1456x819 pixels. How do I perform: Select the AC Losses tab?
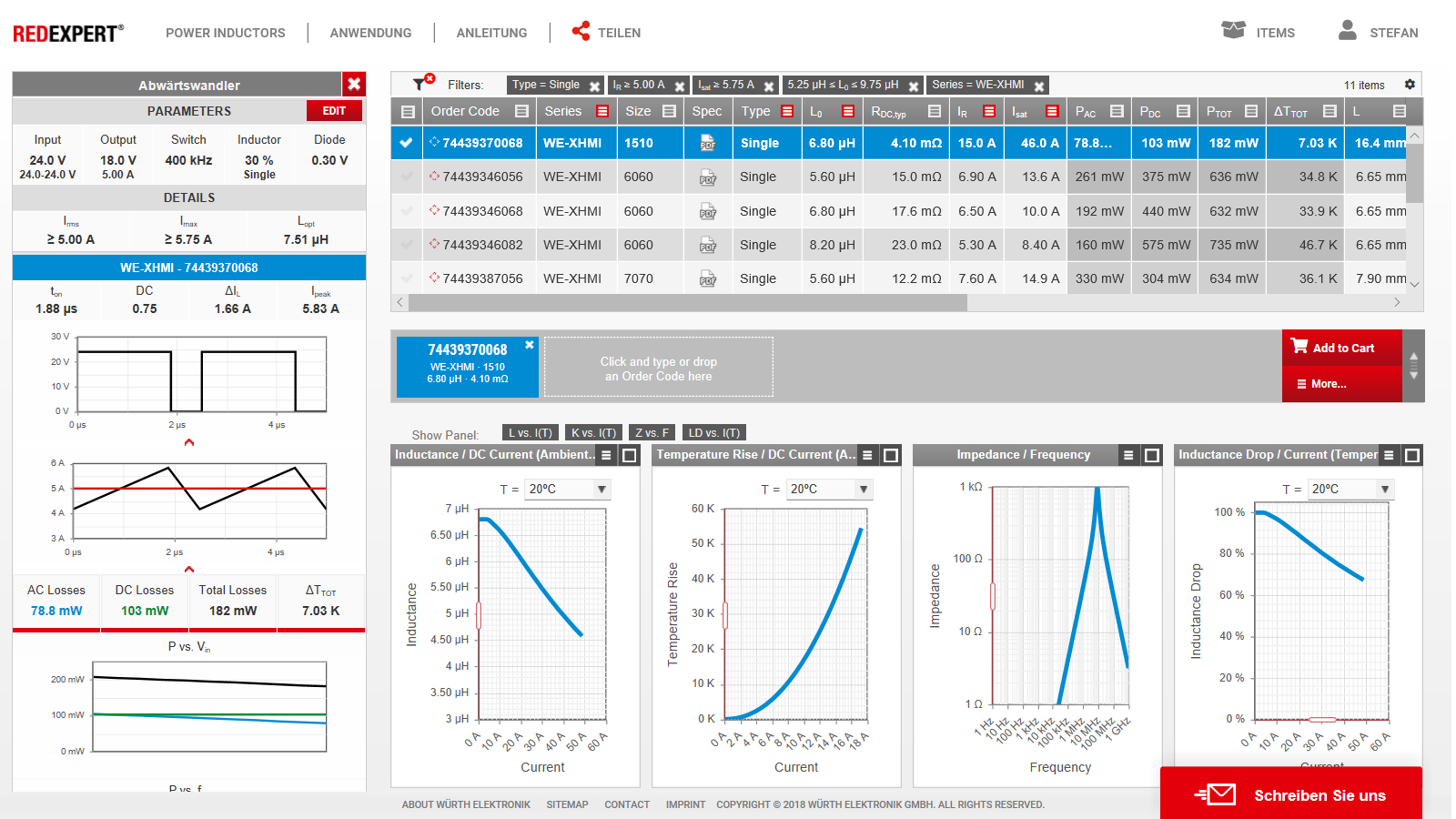pos(56,601)
